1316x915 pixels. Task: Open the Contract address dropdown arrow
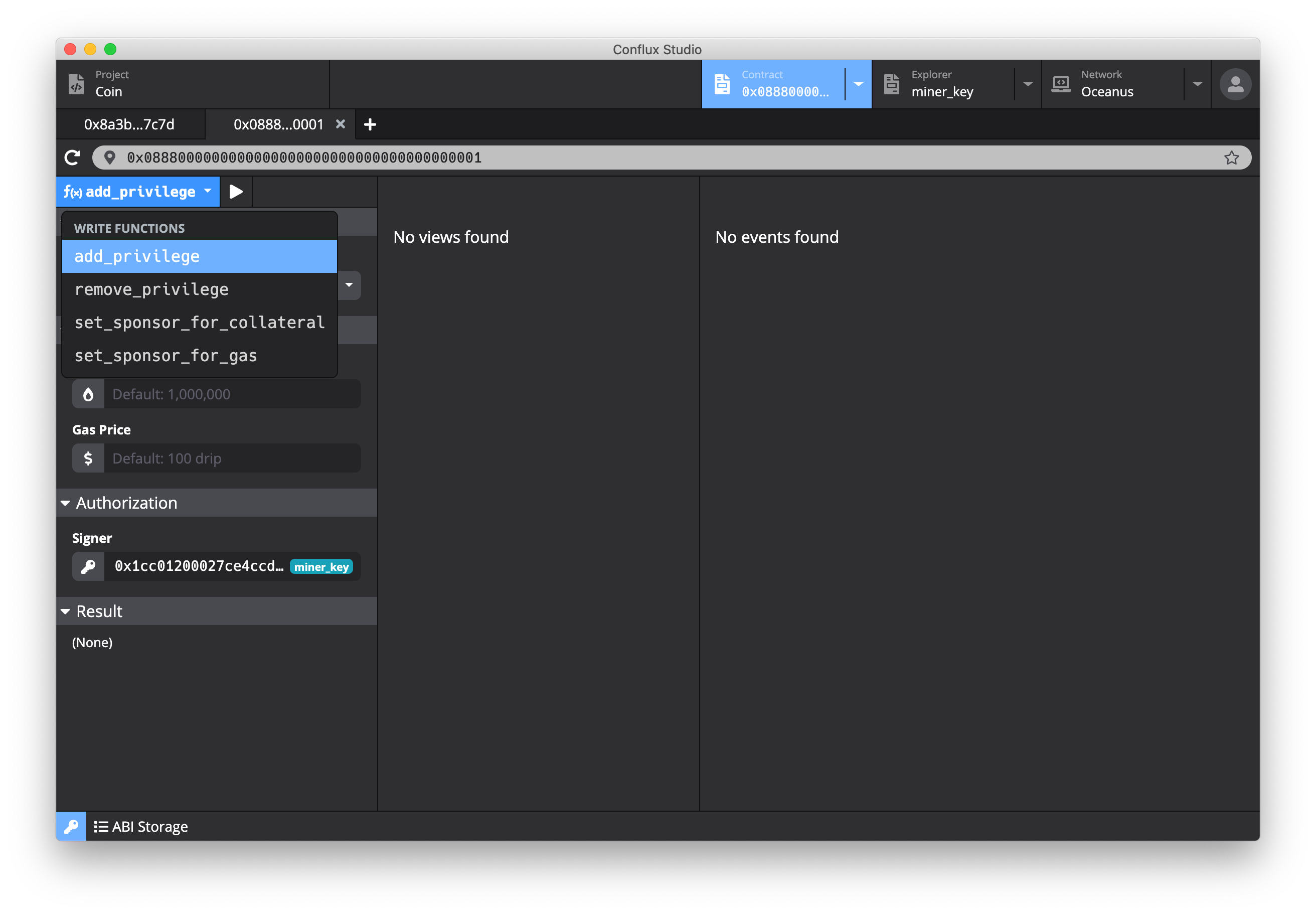click(x=858, y=84)
